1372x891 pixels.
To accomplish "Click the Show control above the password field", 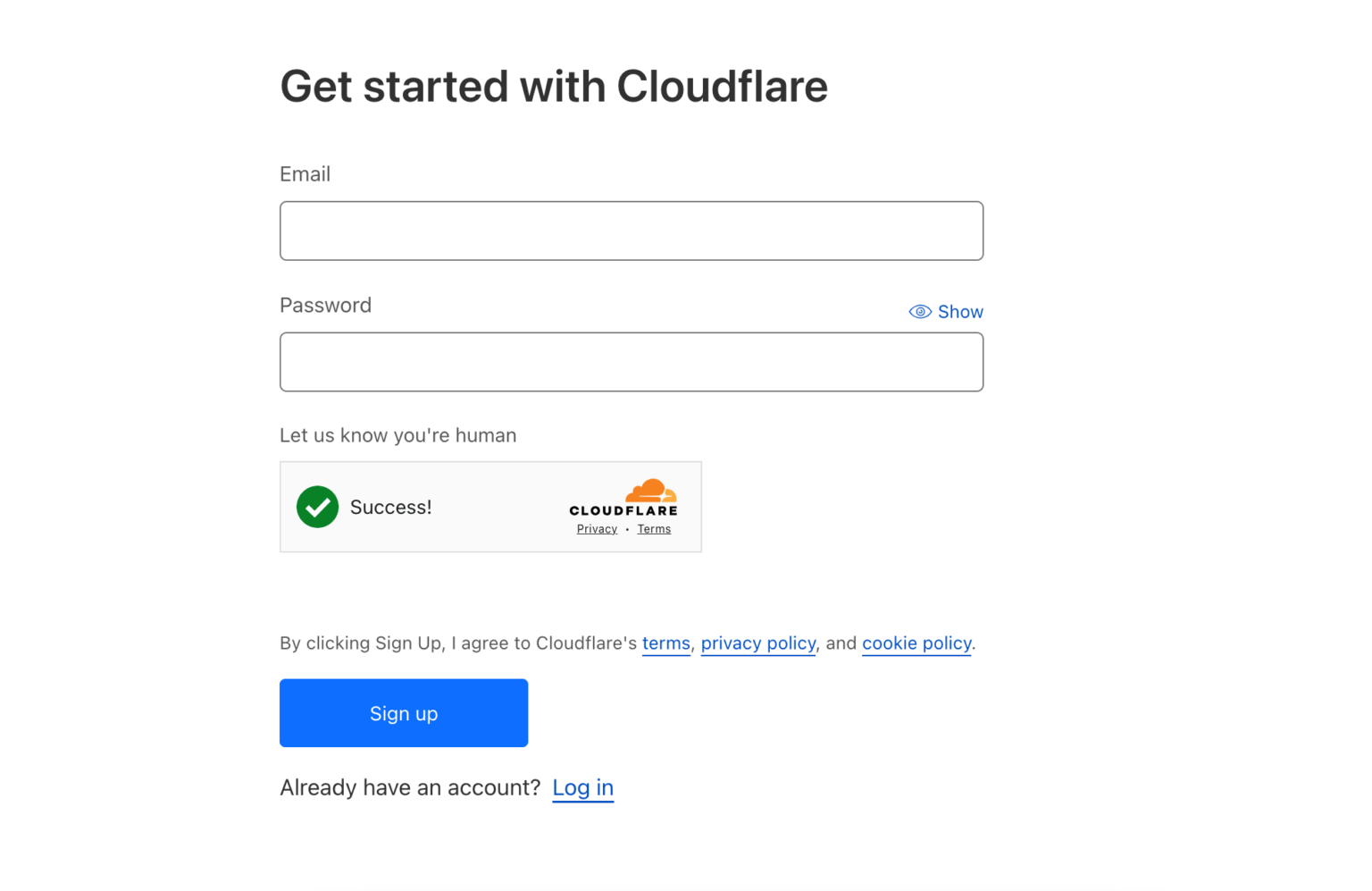I will tap(960, 311).
